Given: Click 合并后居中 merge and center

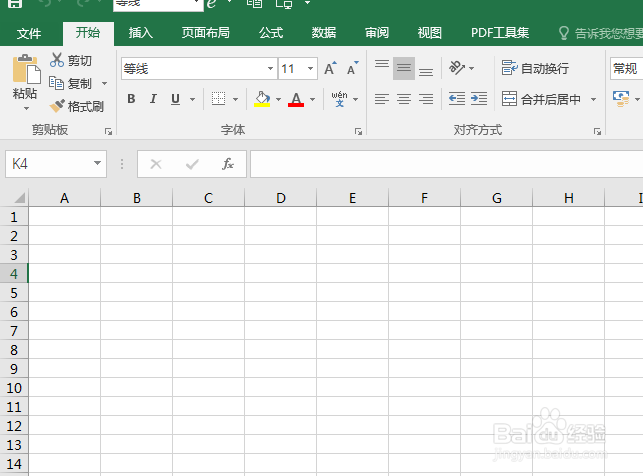Looking at the screenshot, I should (x=541, y=99).
